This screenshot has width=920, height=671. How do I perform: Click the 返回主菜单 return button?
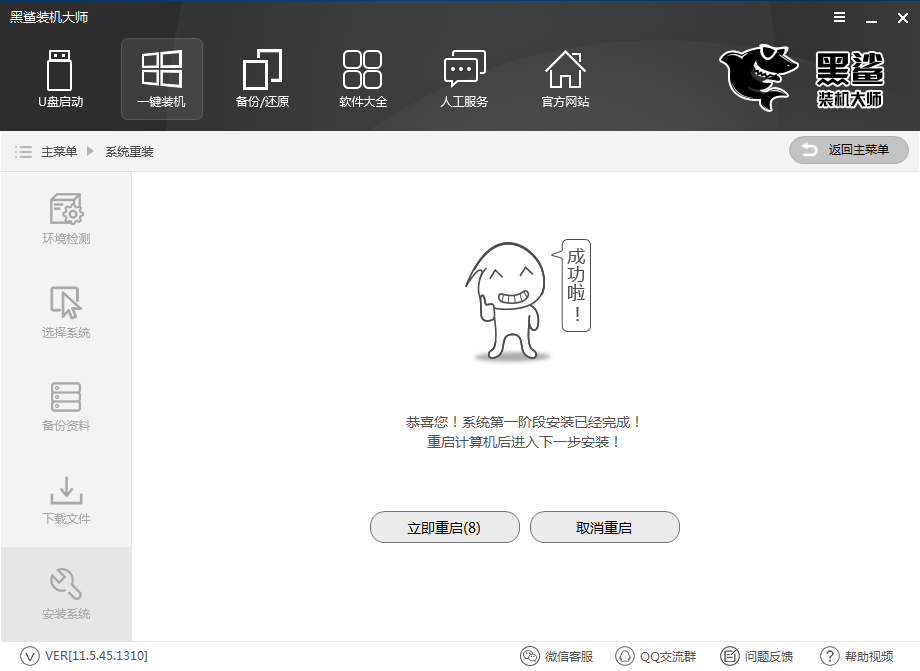848,150
